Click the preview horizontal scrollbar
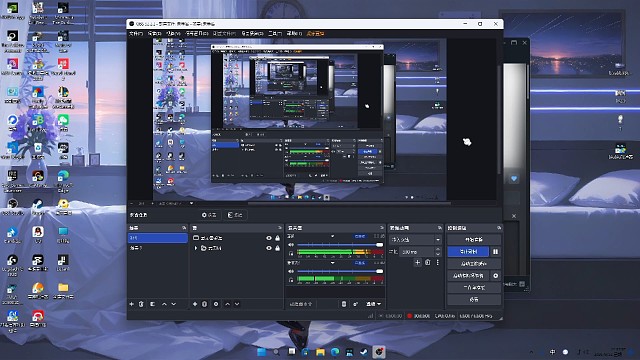Viewport: 640px width, 360px height. pos(349,203)
